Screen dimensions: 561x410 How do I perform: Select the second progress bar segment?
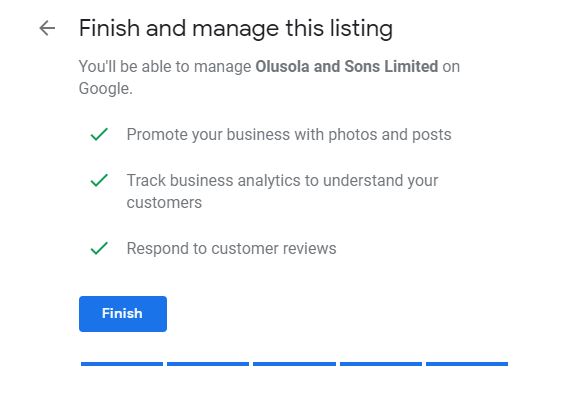[208, 364]
